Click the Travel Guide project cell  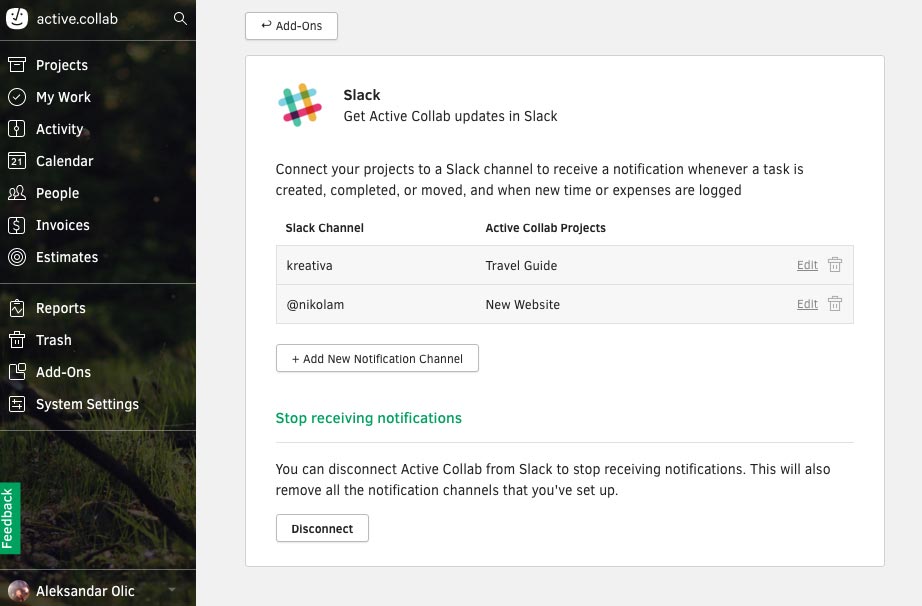click(521, 265)
